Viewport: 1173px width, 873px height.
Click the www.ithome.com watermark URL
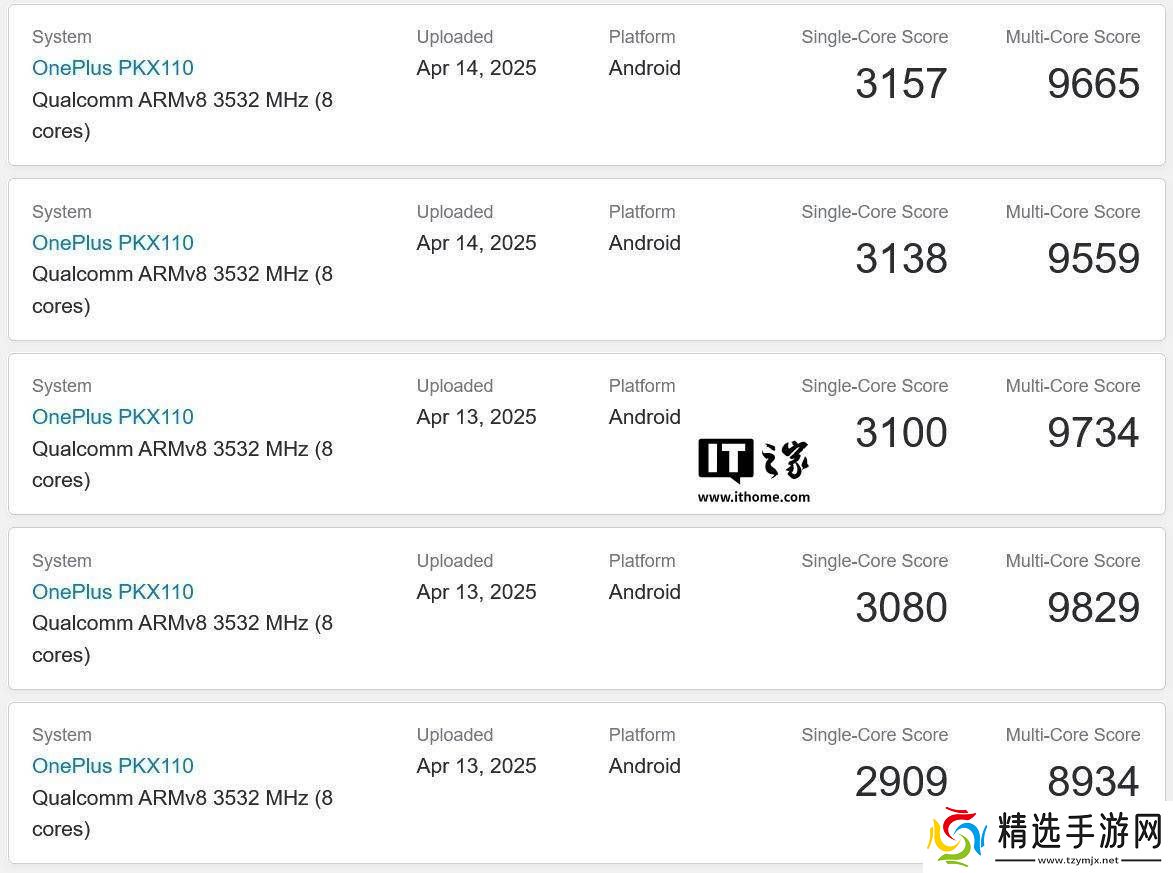(x=754, y=496)
